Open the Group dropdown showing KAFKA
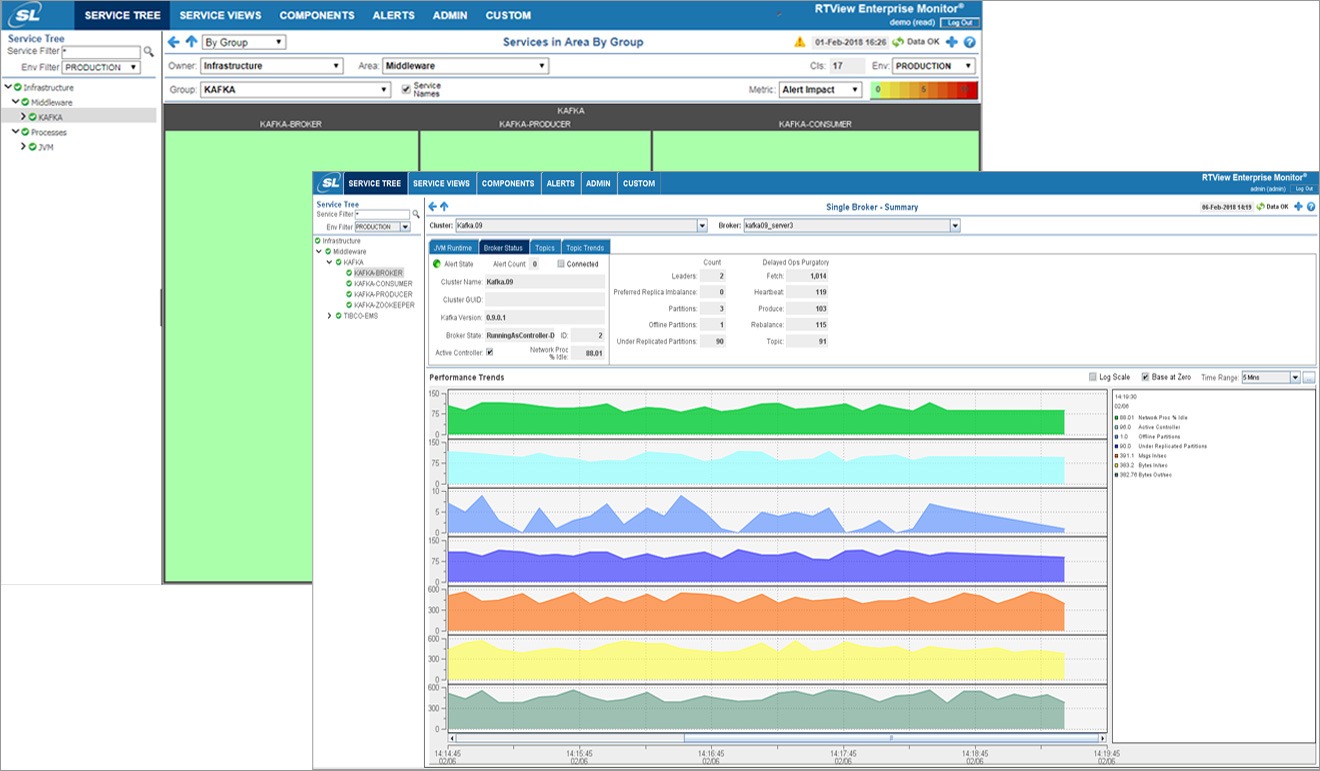 [x=295, y=89]
